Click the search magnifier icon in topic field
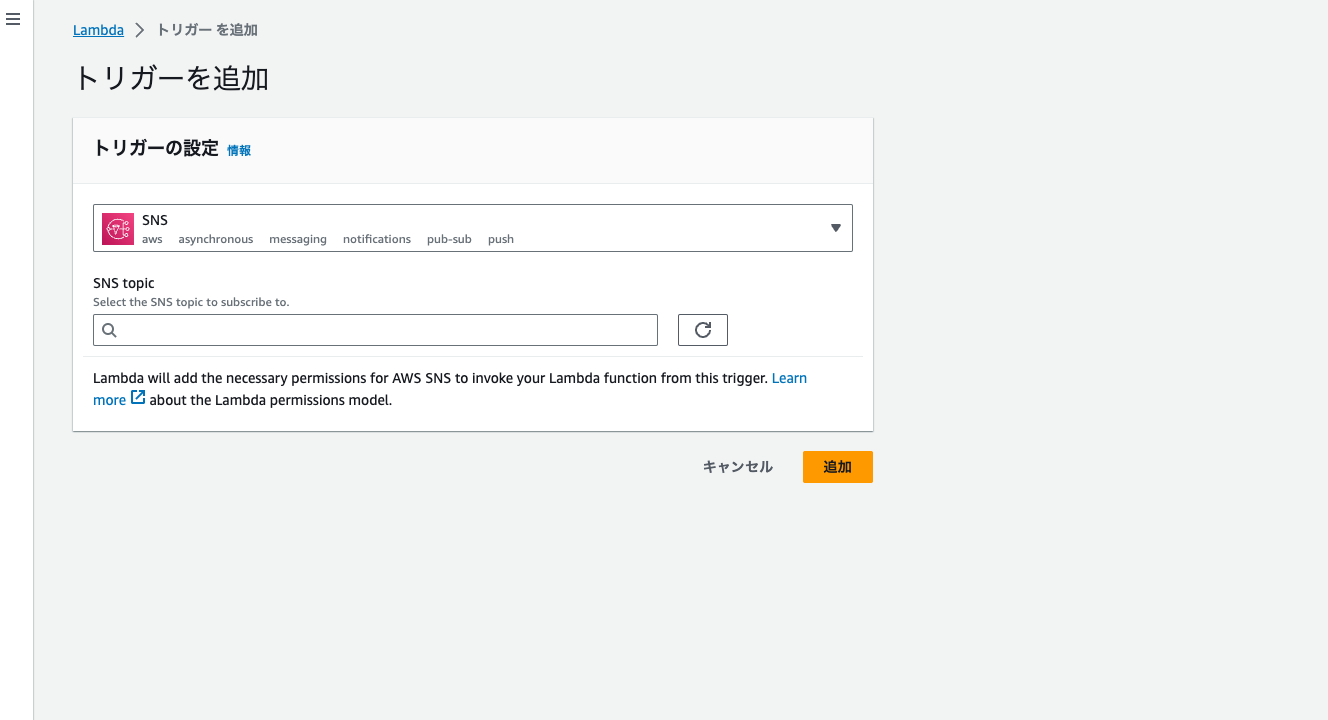Screen dimensions: 1328x720 pyautogui.click(x=110, y=330)
